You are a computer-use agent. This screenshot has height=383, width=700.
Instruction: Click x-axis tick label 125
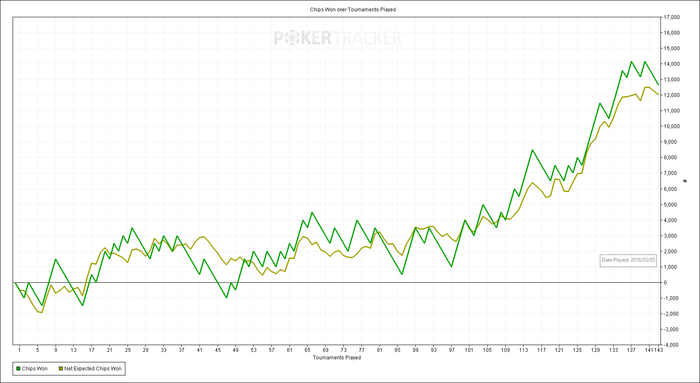coord(578,350)
